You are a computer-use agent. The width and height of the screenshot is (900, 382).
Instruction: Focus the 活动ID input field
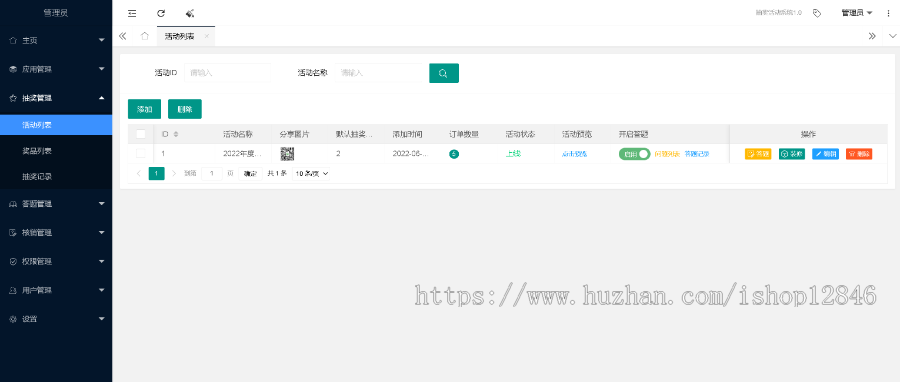(x=227, y=73)
